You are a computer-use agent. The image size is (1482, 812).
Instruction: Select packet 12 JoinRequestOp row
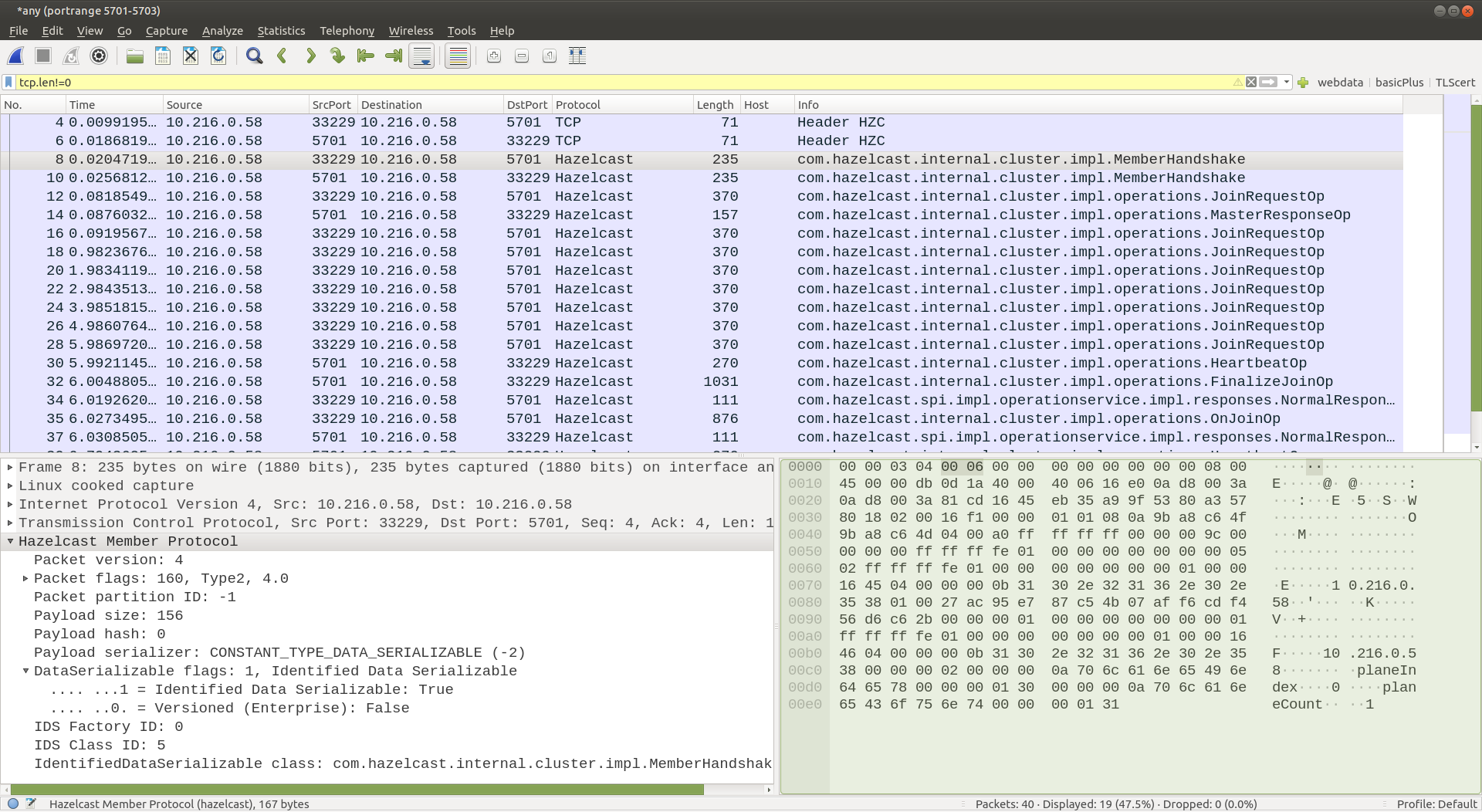click(702, 197)
